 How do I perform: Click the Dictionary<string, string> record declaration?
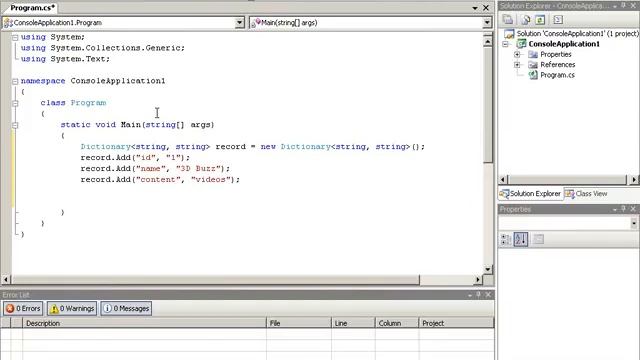(253, 147)
